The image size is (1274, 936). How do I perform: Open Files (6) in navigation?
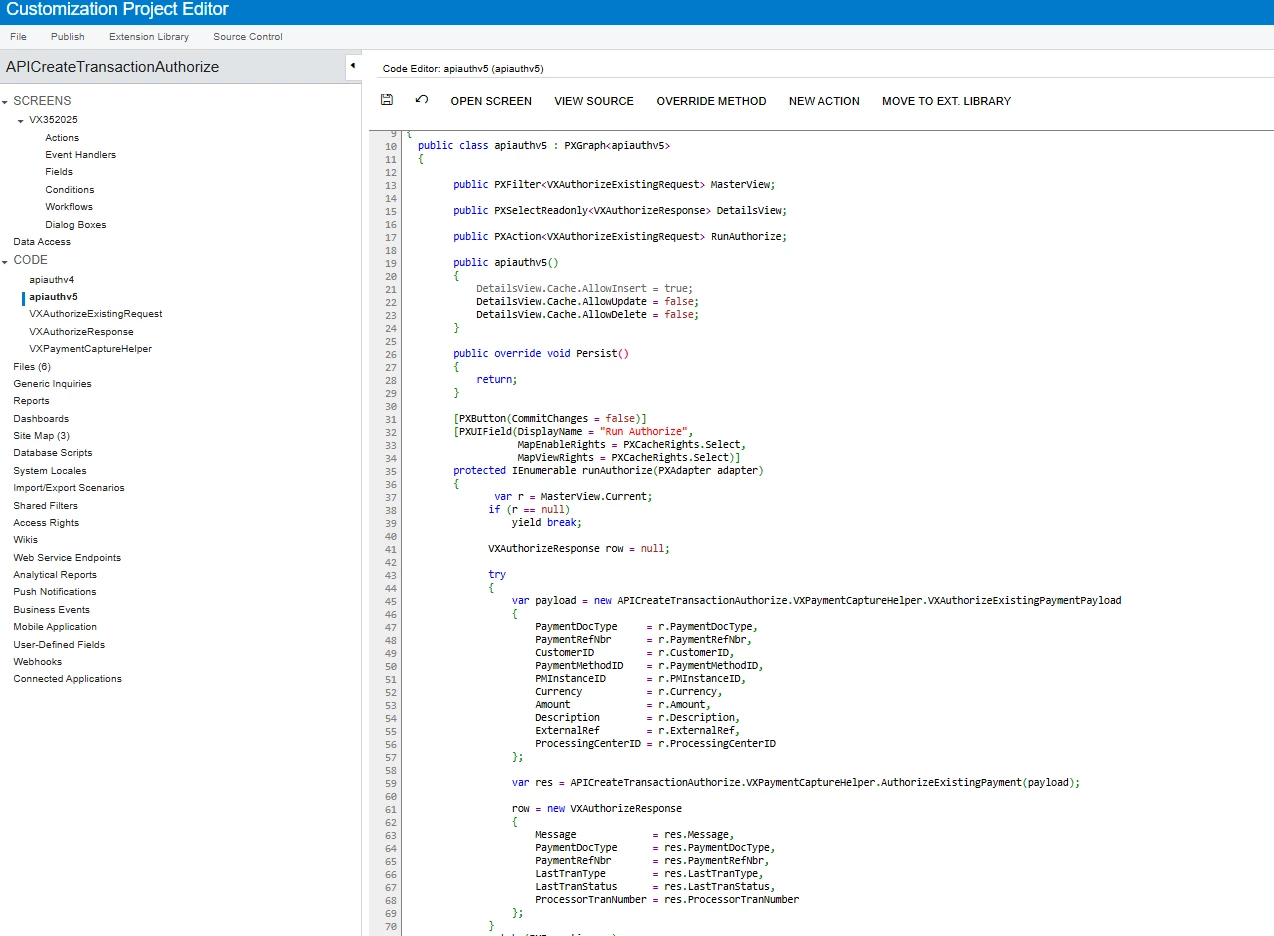pos(32,367)
